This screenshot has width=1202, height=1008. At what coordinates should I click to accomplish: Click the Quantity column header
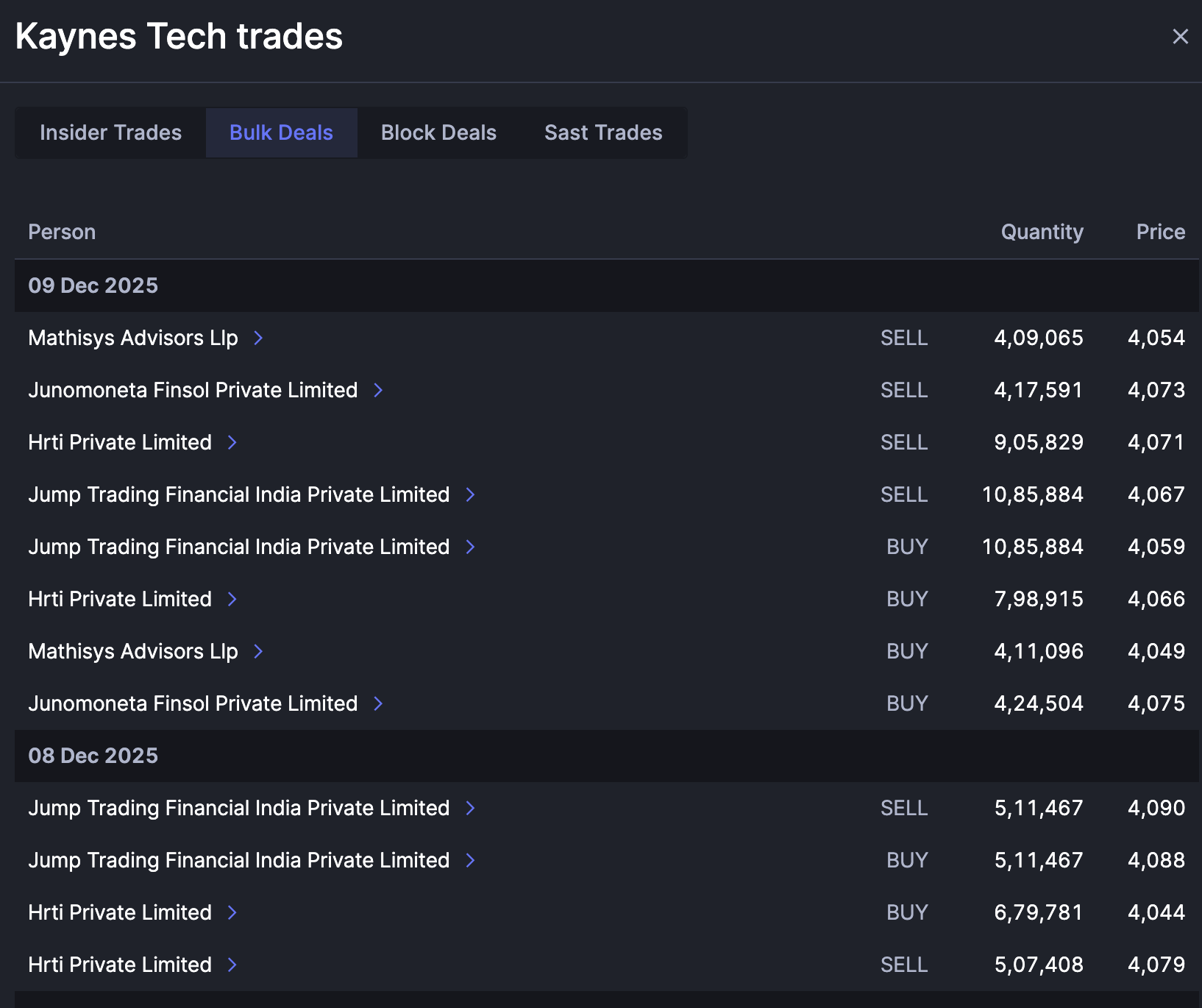1042,232
